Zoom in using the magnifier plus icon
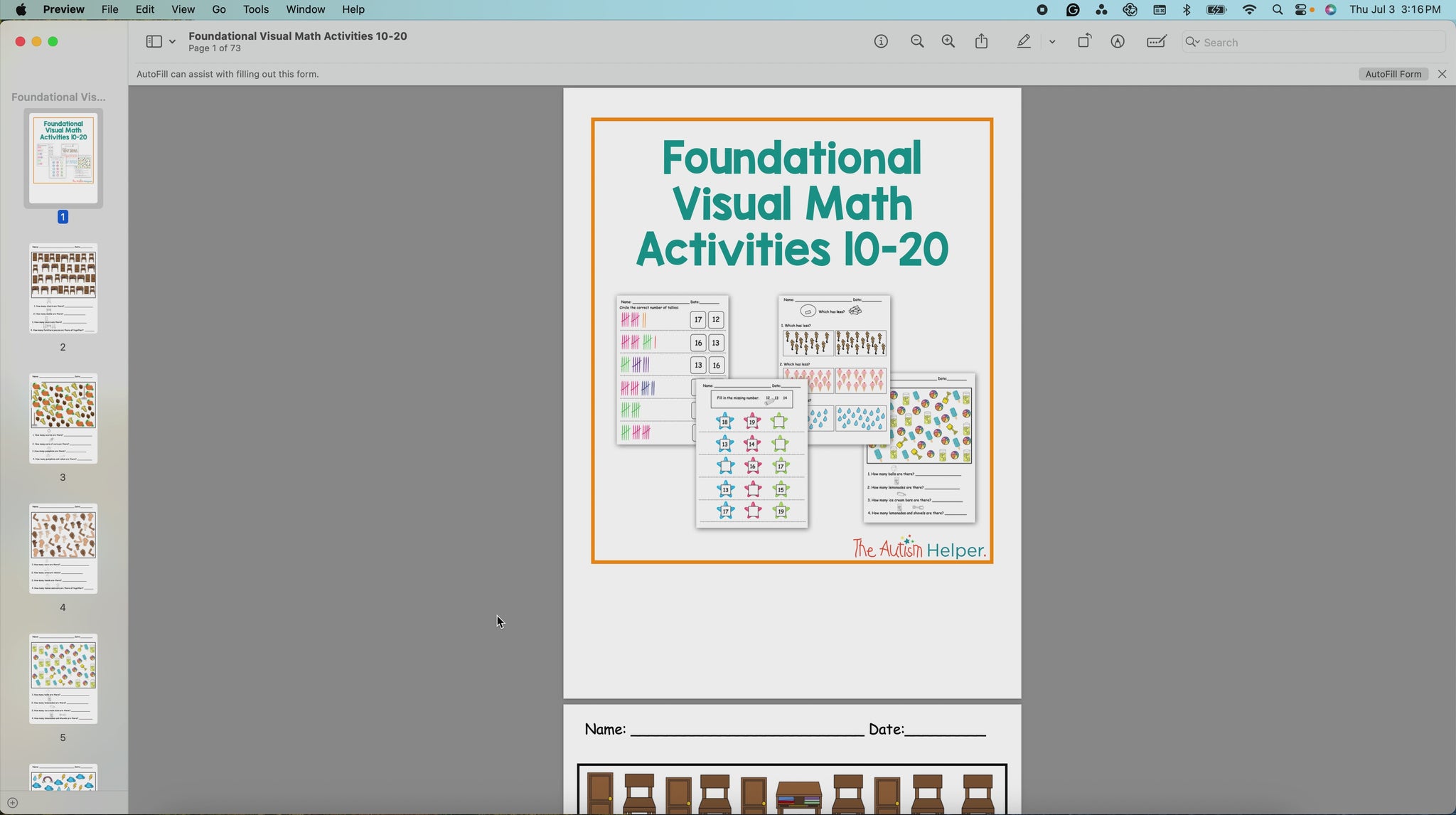The width and height of the screenshot is (1456, 815). [x=948, y=42]
